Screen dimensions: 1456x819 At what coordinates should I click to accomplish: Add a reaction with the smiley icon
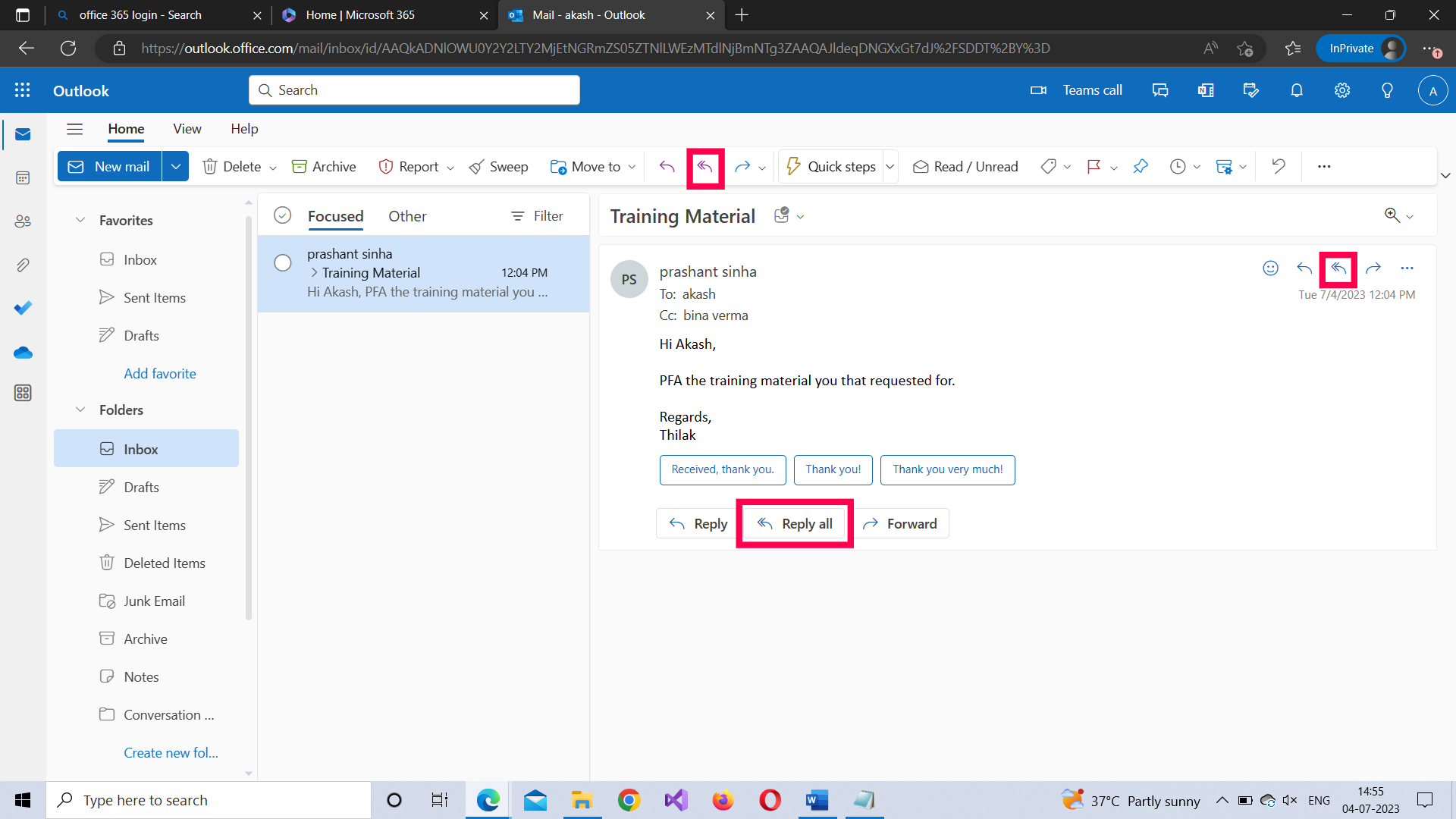[1271, 268]
